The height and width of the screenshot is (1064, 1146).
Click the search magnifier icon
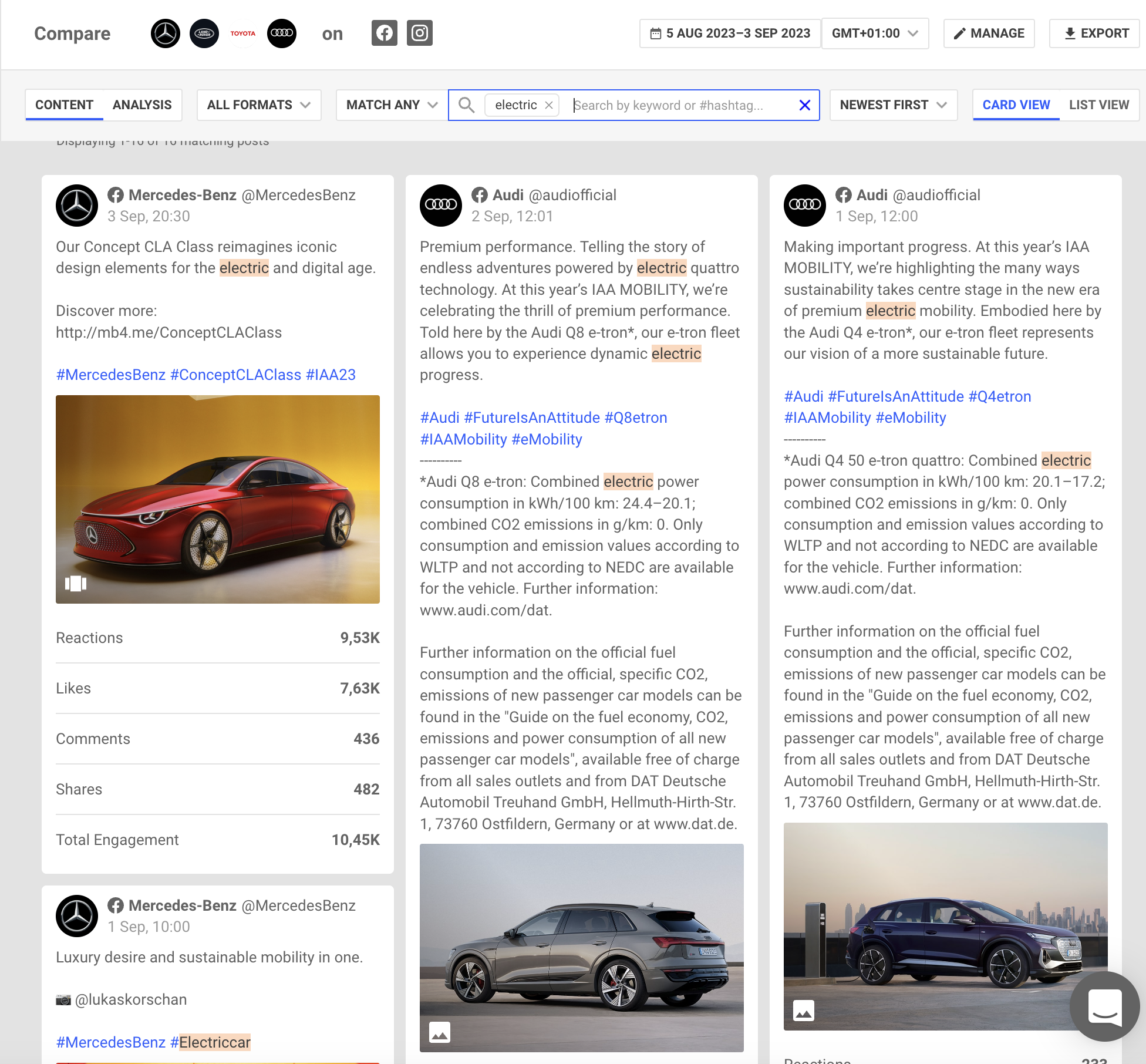tap(467, 105)
